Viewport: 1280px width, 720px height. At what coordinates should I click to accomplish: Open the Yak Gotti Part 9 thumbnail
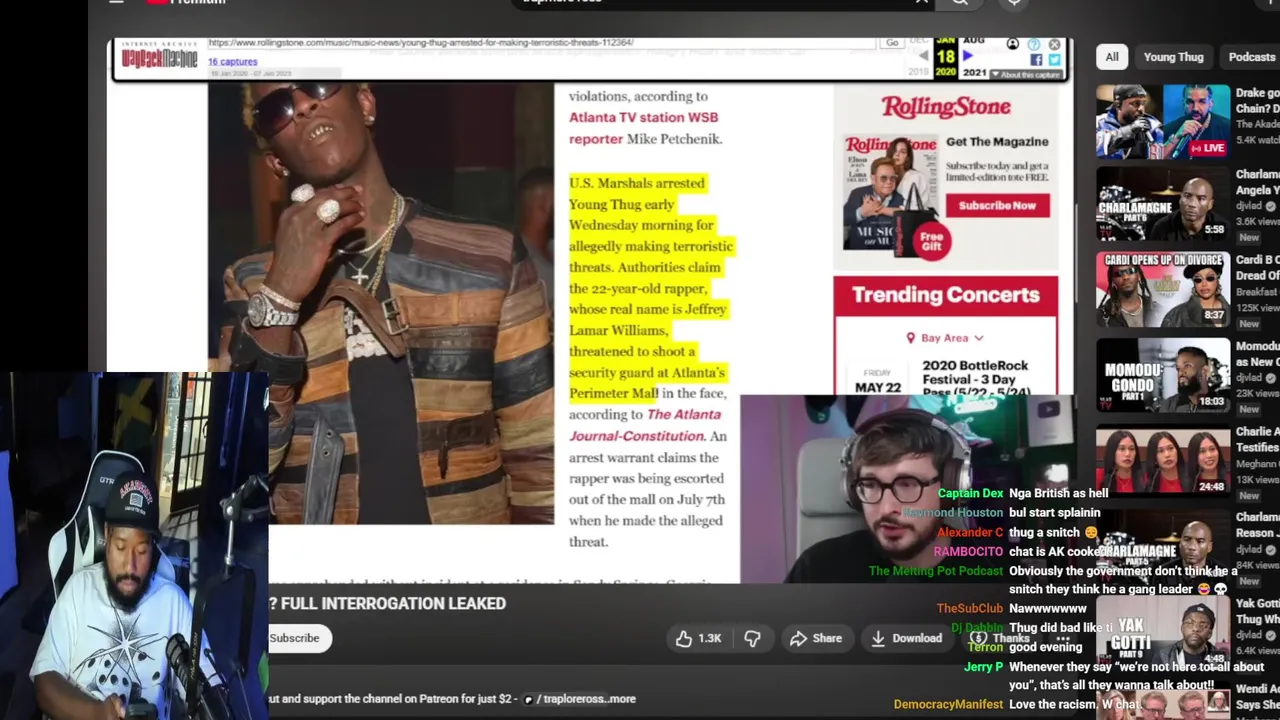pos(1163,632)
